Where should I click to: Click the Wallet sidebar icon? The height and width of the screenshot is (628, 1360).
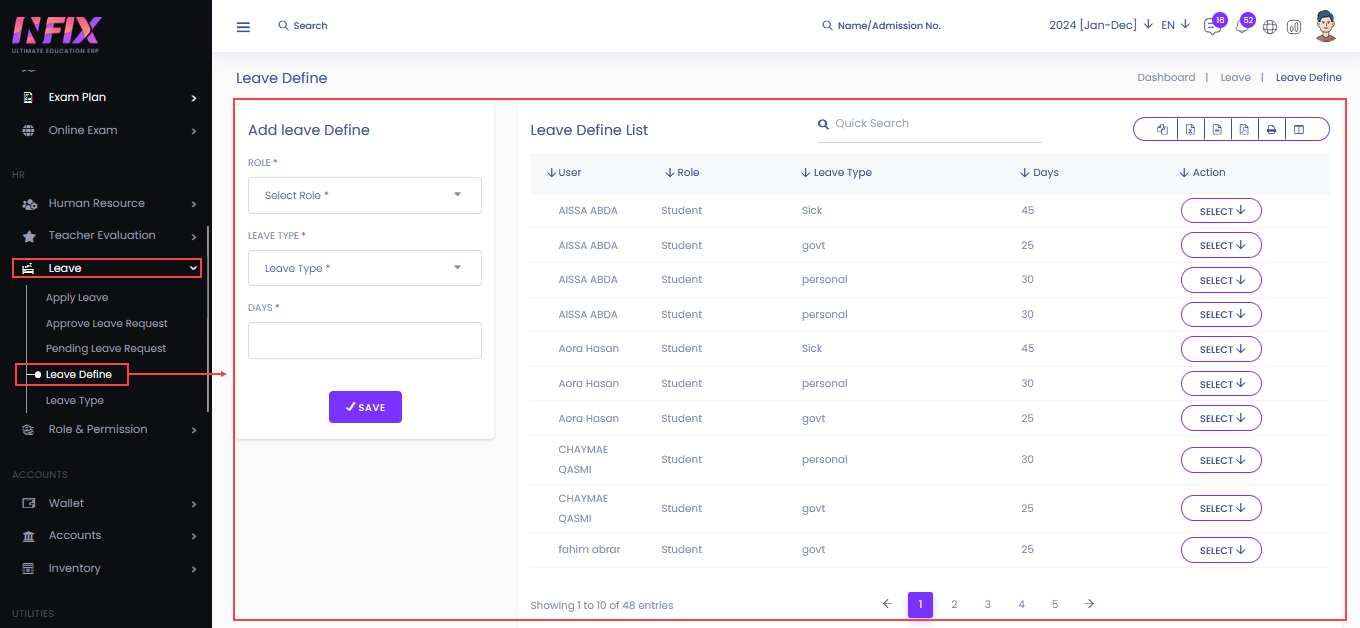(x=29, y=503)
